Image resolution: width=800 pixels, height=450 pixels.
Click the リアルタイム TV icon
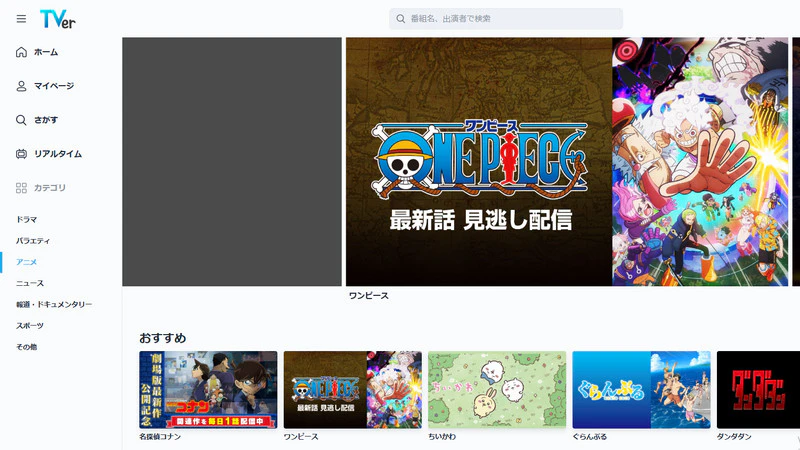pyautogui.click(x=21, y=154)
